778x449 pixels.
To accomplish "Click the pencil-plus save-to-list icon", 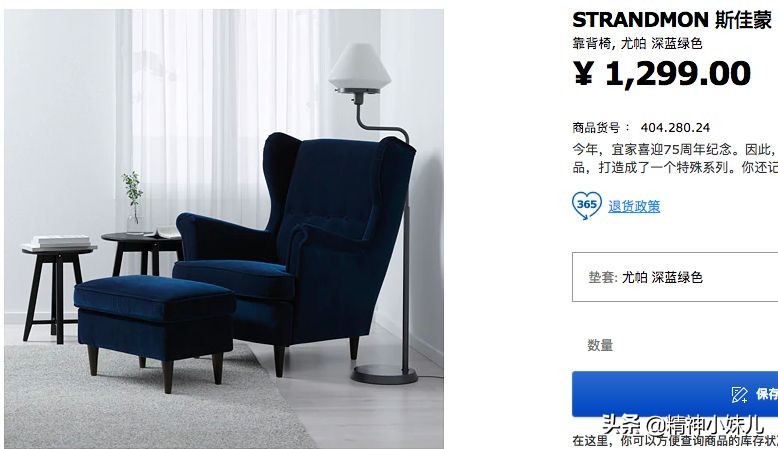I will [739, 394].
